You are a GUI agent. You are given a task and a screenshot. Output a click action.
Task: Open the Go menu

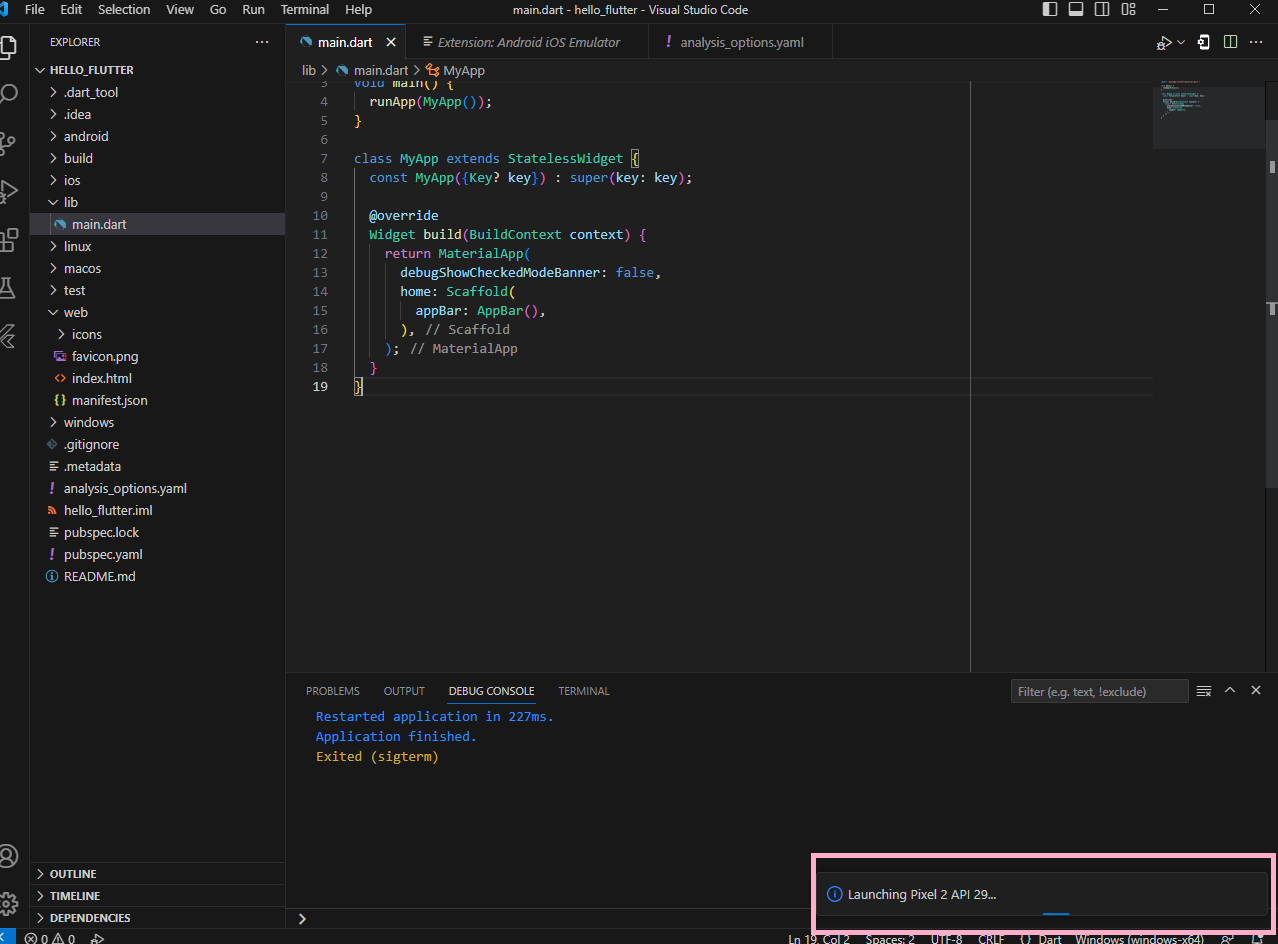click(x=218, y=9)
